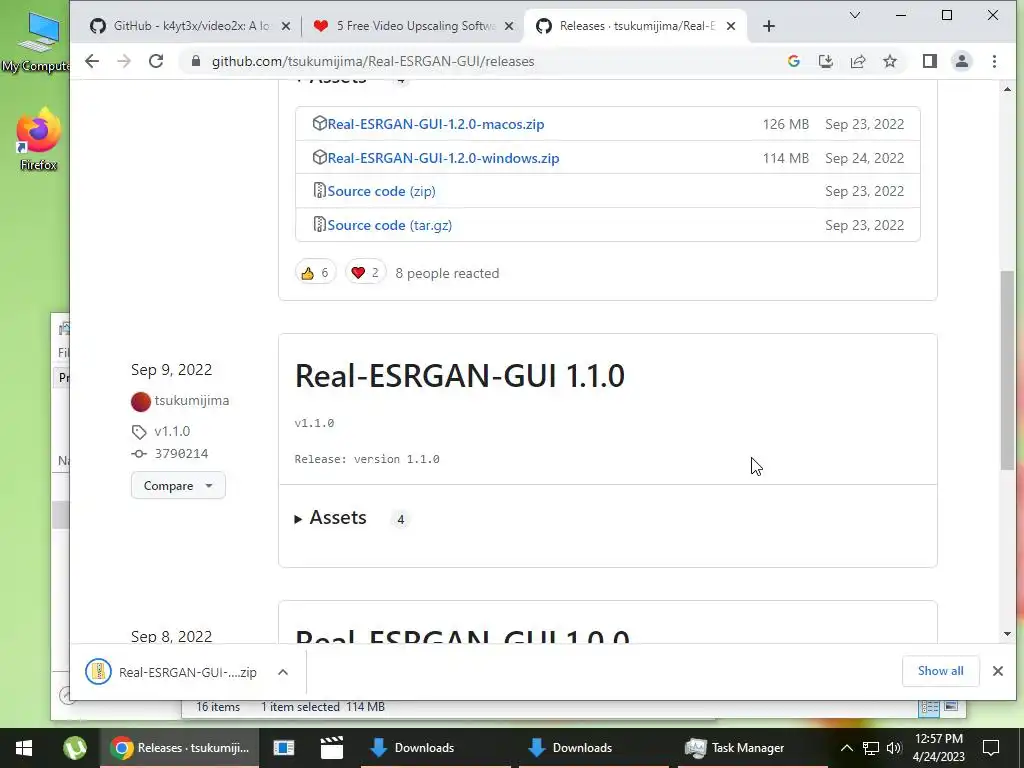The height and width of the screenshot is (768, 1024).
Task: Open the tab search chevron
Action: tap(854, 15)
